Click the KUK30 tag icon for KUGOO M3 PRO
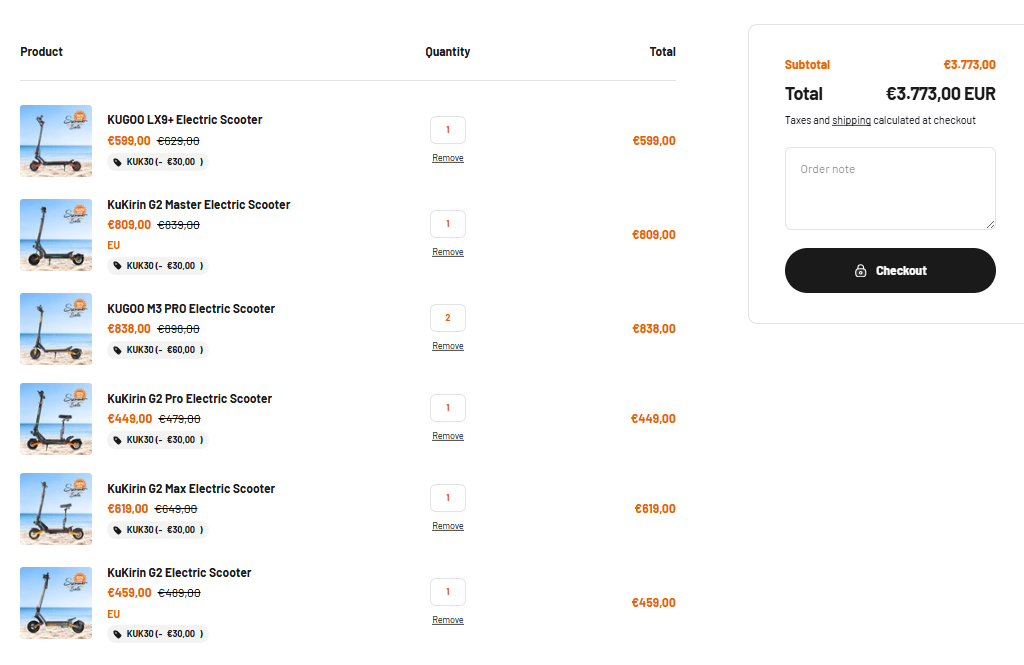The width and height of the screenshot is (1024, 665). point(118,350)
